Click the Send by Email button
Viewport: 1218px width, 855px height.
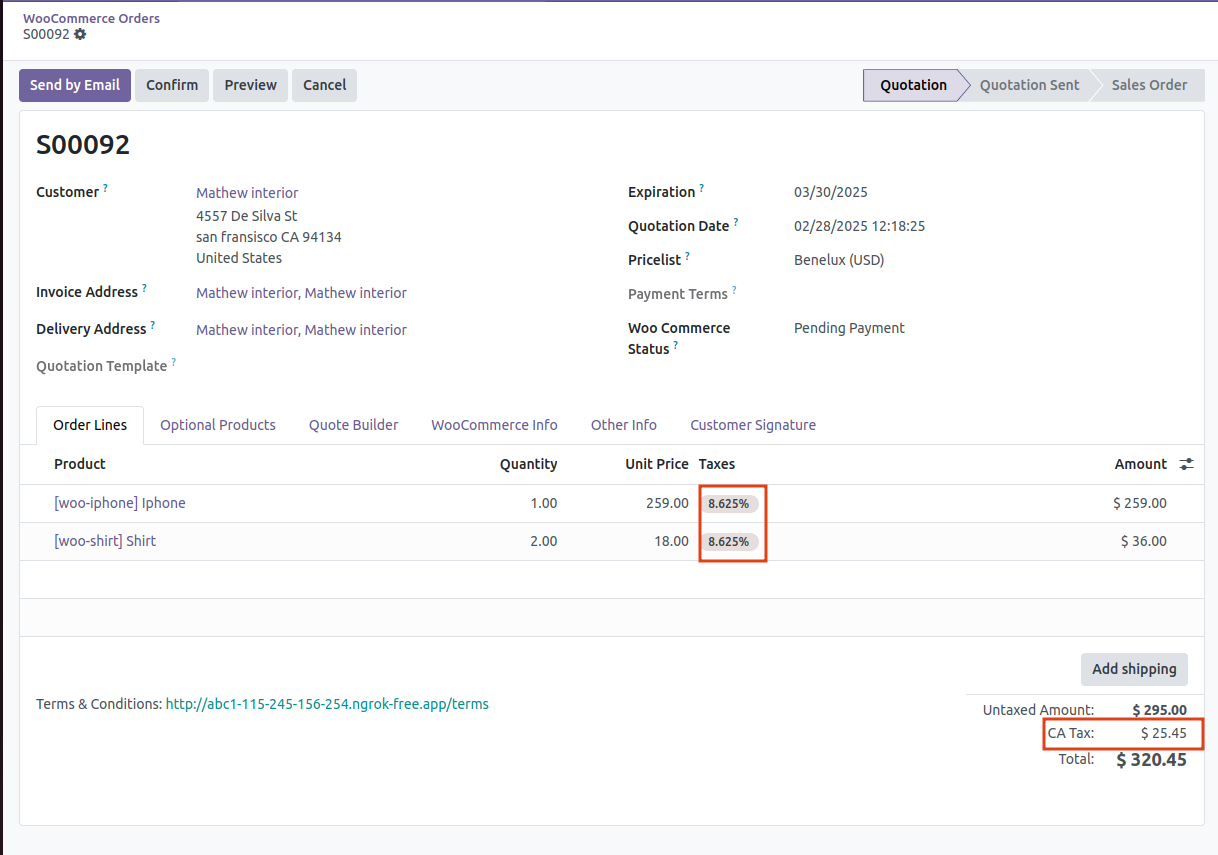pyautogui.click(x=75, y=85)
